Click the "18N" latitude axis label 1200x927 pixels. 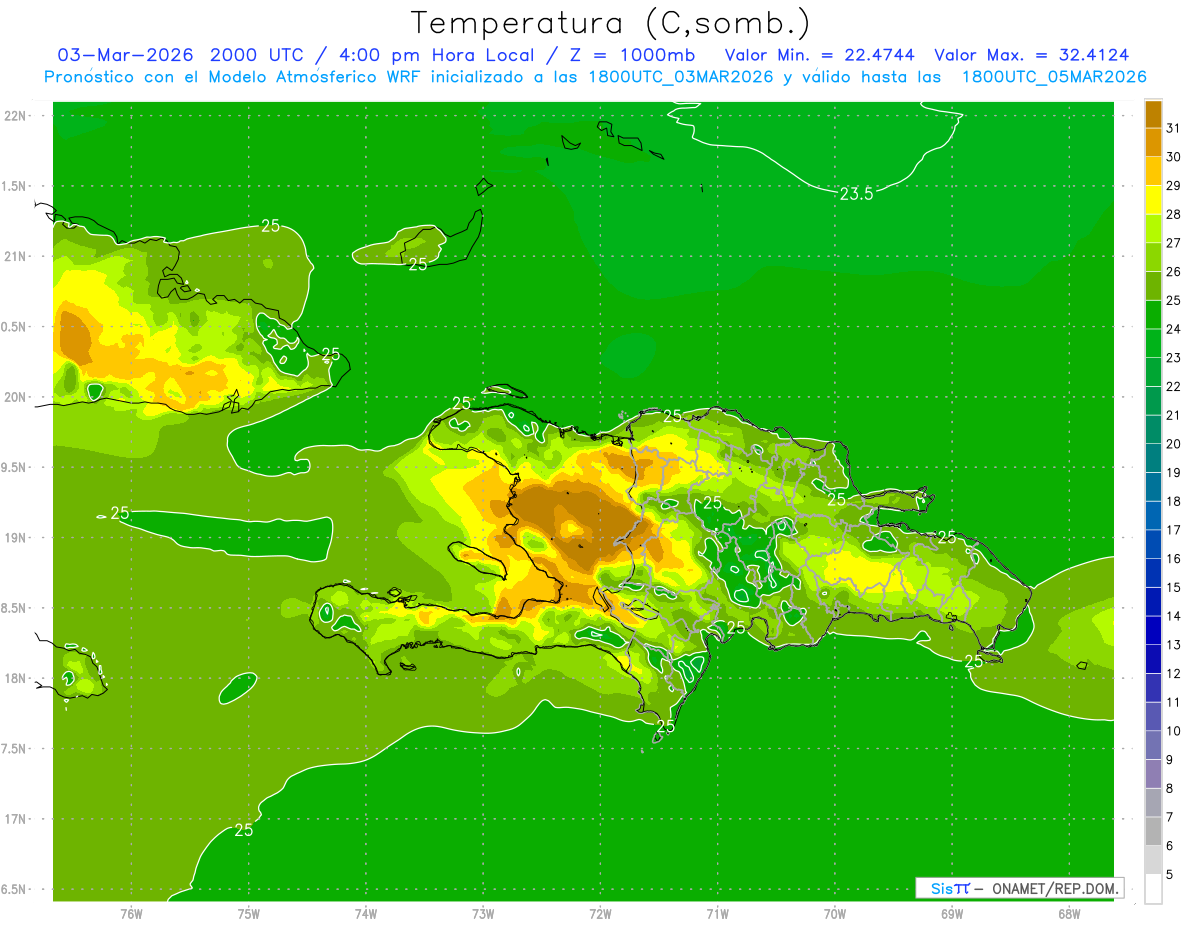click(x=14, y=679)
